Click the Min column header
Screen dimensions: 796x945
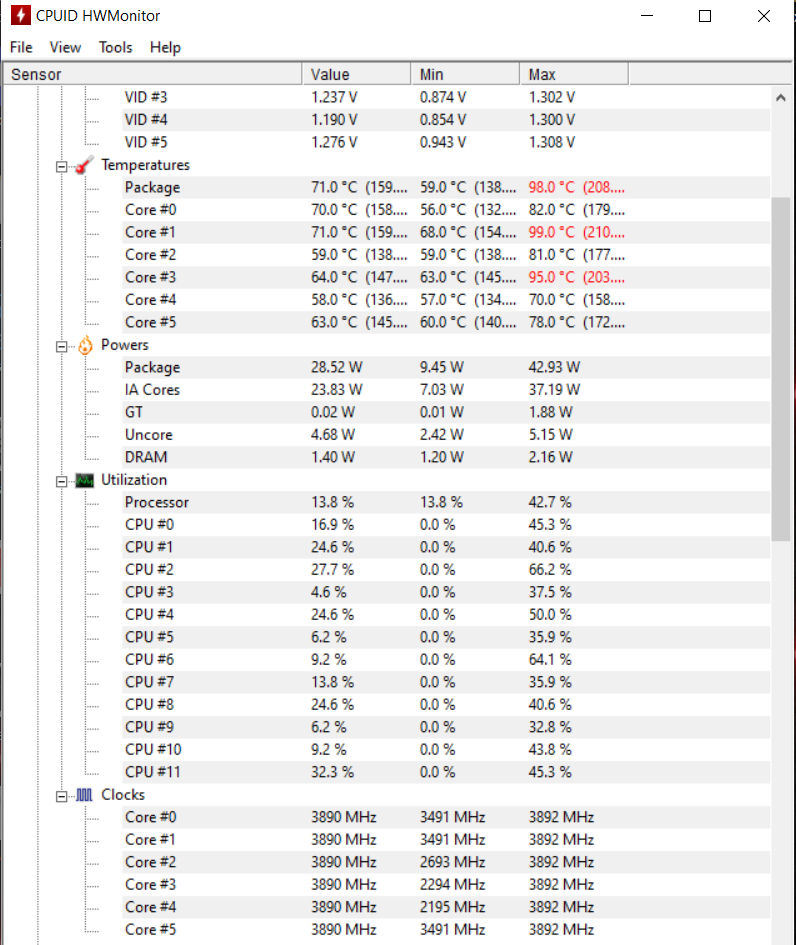(464, 74)
